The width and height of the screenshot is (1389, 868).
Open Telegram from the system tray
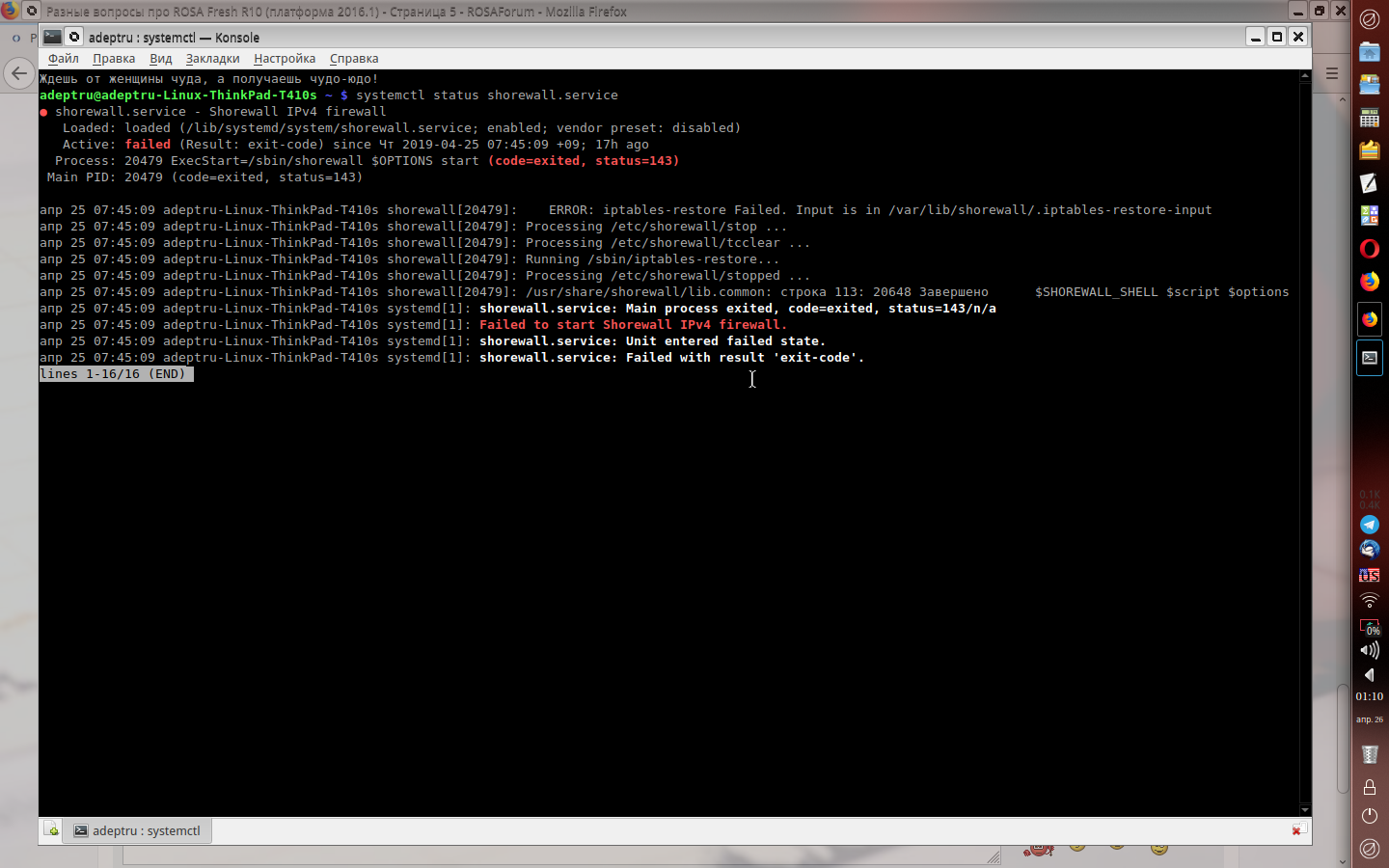pyautogui.click(x=1370, y=525)
